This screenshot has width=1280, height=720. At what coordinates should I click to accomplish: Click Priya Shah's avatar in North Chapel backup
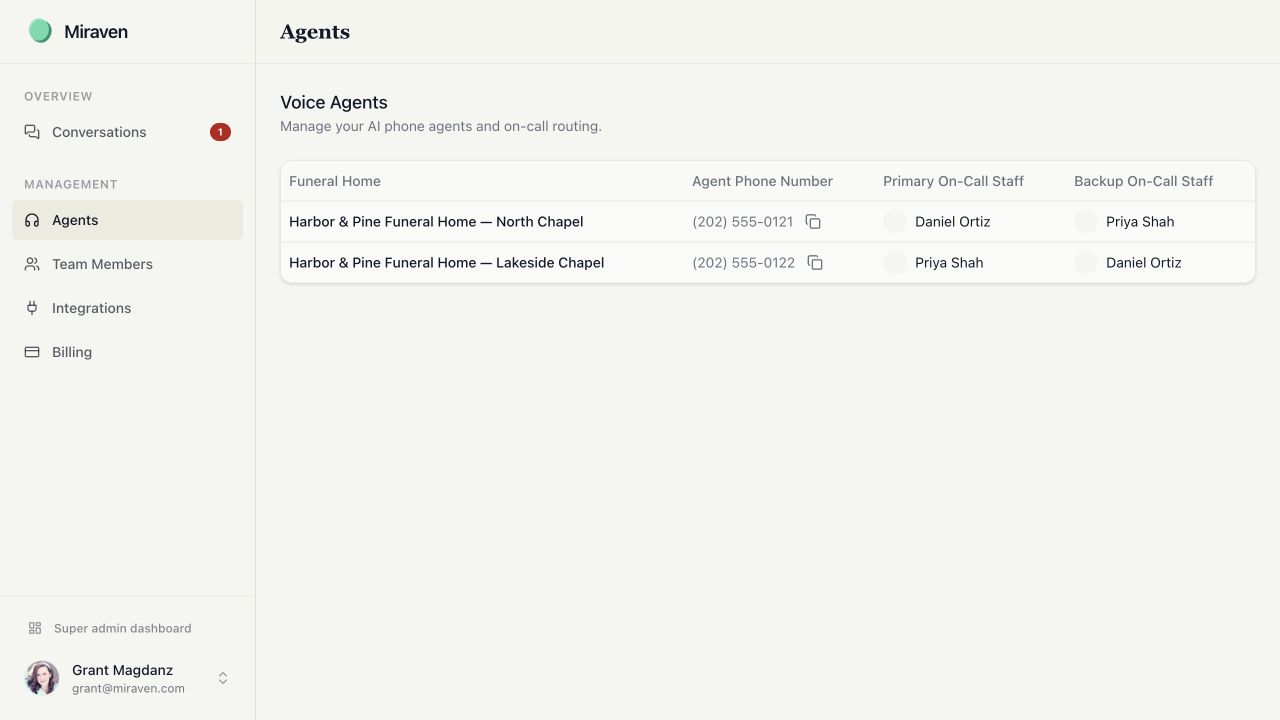pos(1086,222)
